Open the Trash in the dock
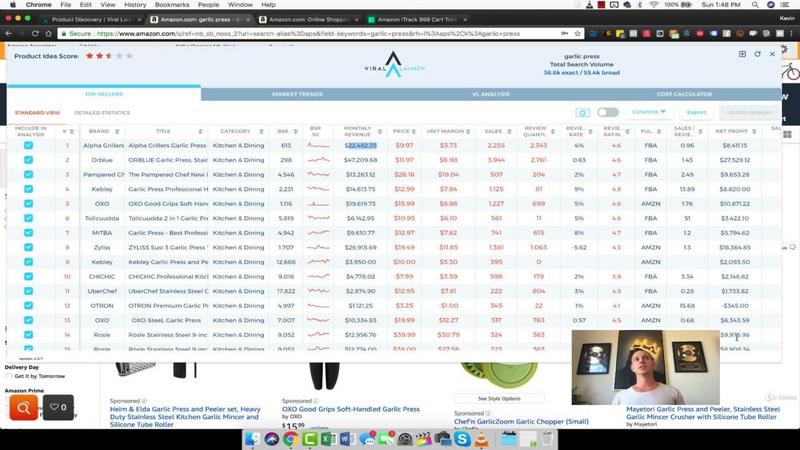Screen dimensions: 800x450 (x=546, y=439)
